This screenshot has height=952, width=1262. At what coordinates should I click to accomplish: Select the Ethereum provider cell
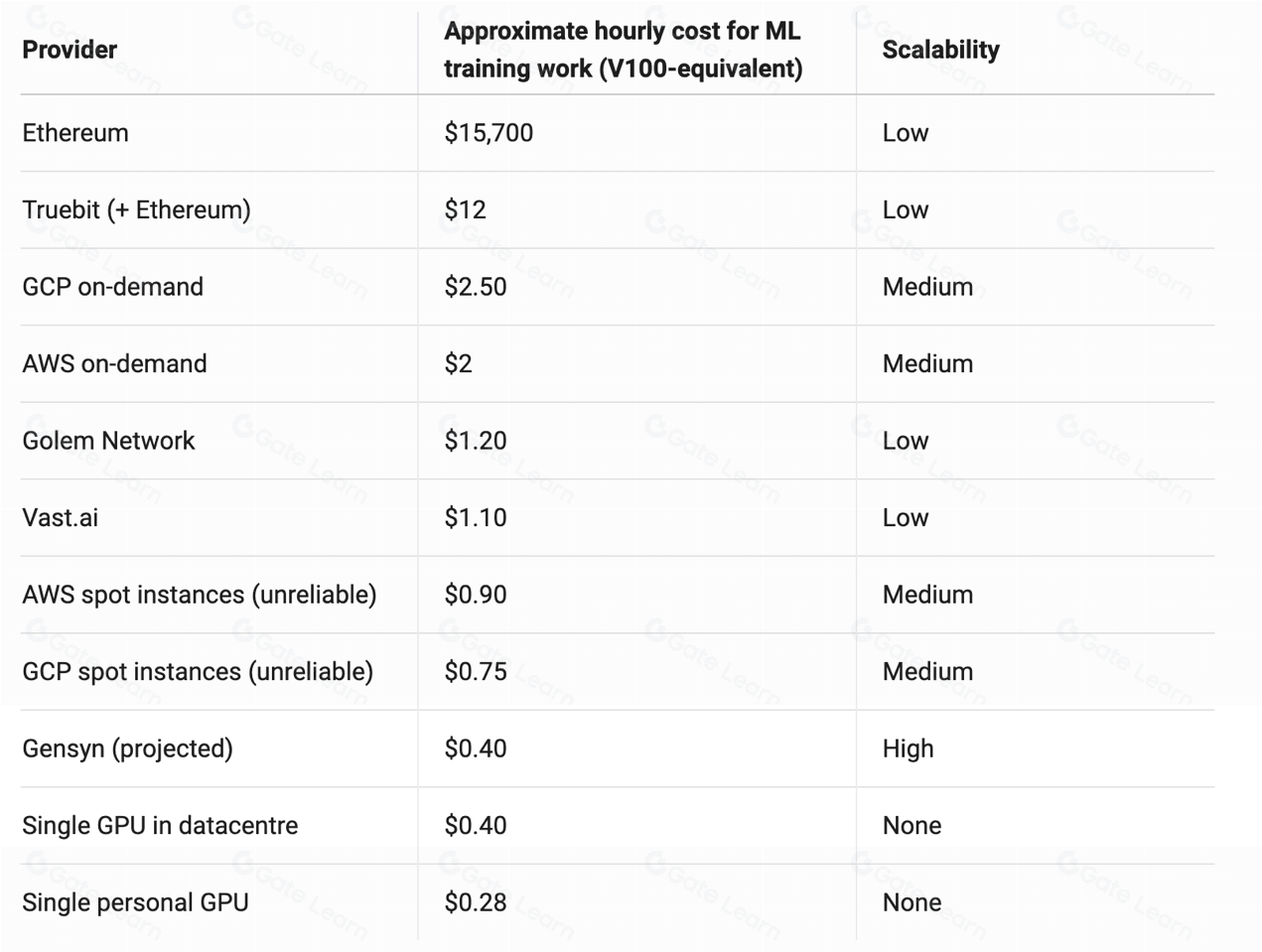point(75,133)
